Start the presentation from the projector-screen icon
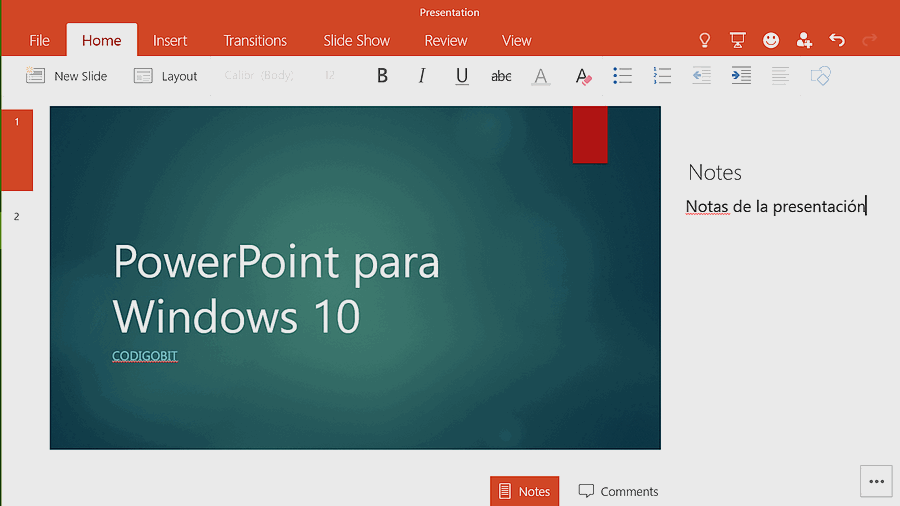 [738, 40]
